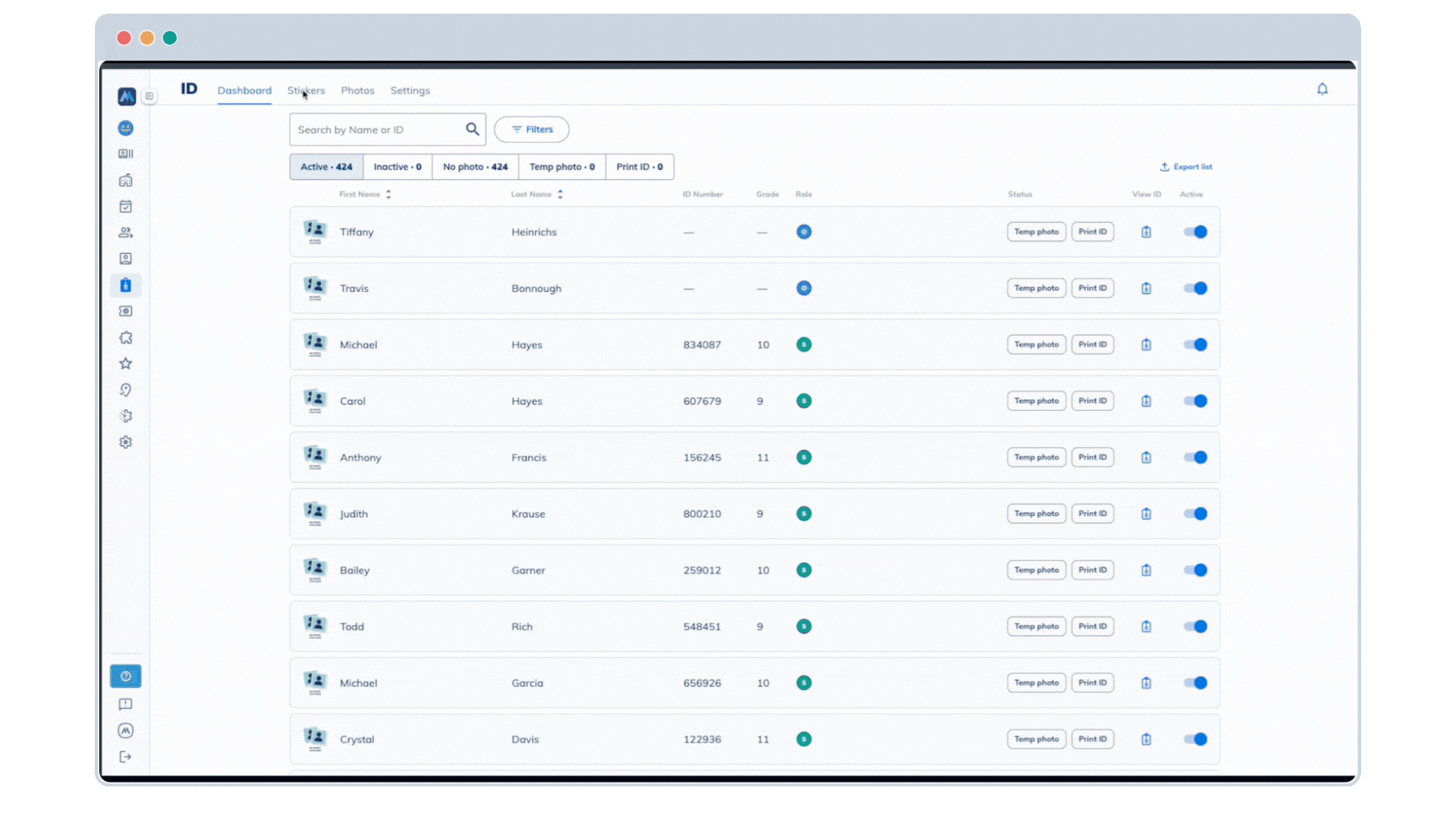Open the ID badge section in the sidebar
Viewport: 1456px width, 819px height.
pos(126,285)
